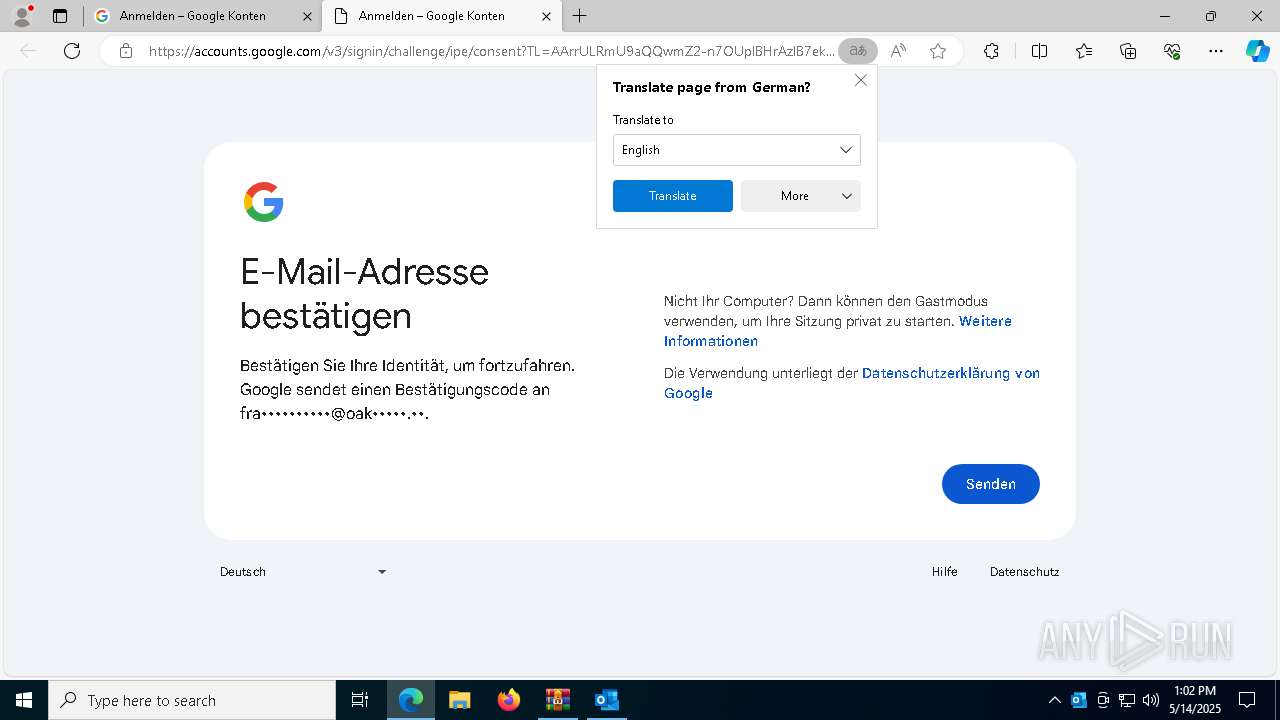Image resolution: width=1280 pixels, height=720 pixels.
Task: Click the Senden button
Action: pyautogui.click(x=990, y=484)
